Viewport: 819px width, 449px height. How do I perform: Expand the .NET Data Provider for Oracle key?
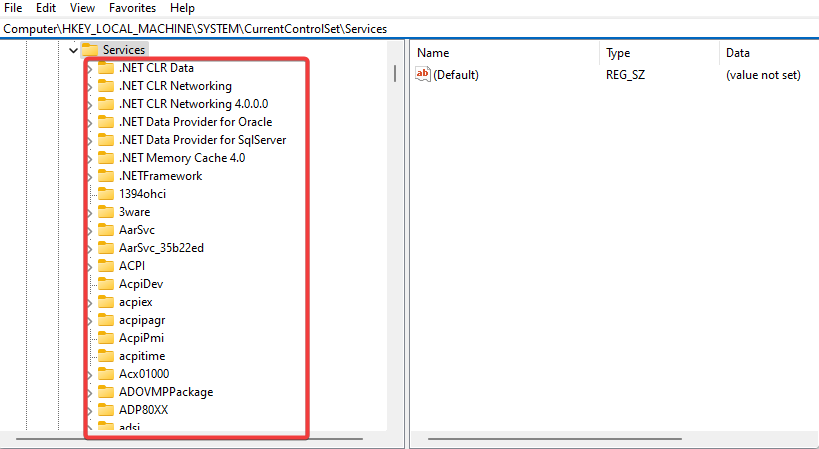tap(89, 123)
